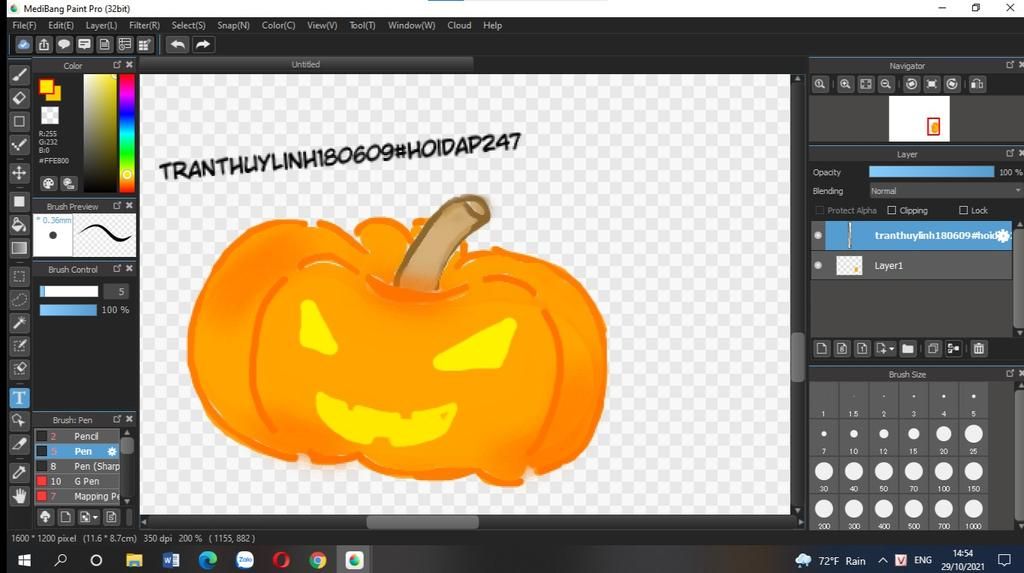The height and width of the screenshot is (573, 1024).
Task: Click the transparent color swatch
Action: click(x=50, y=115)
